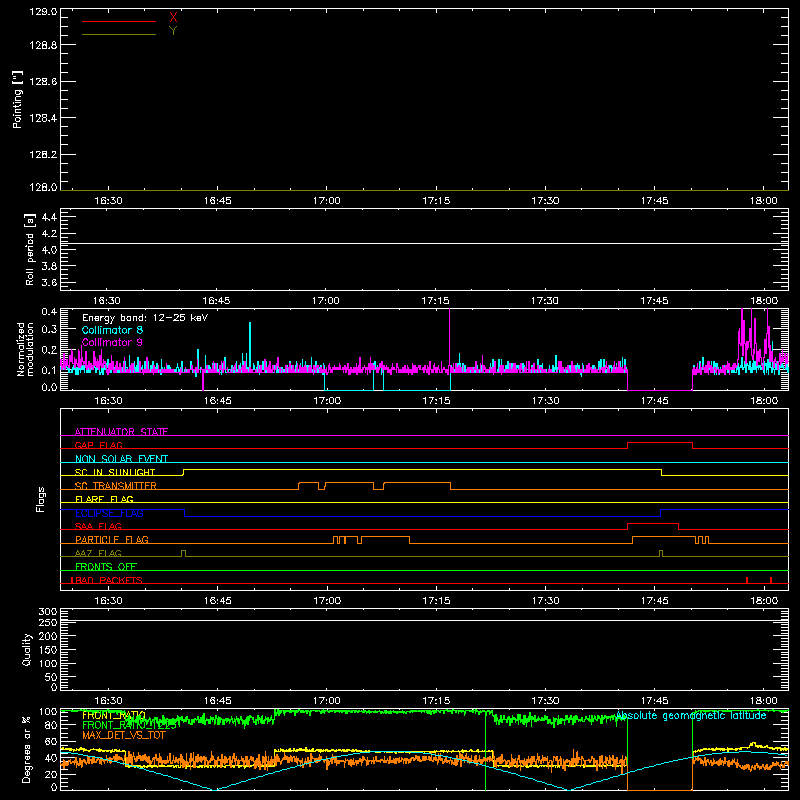The image size is (800, 800).
Task: Click the 150 tick on Quality axis
Action: pyautogui.click(x=47, y=650)
